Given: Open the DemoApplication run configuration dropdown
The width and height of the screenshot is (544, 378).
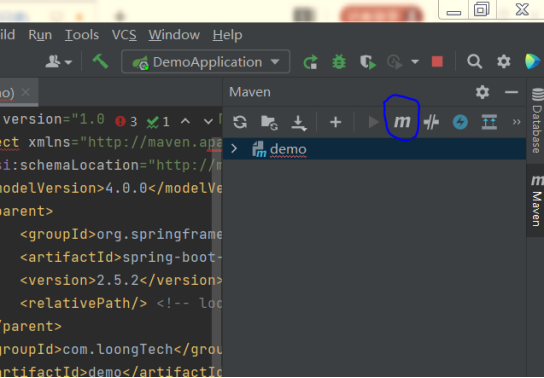Looking at the screenshot, I should (206, 62).
